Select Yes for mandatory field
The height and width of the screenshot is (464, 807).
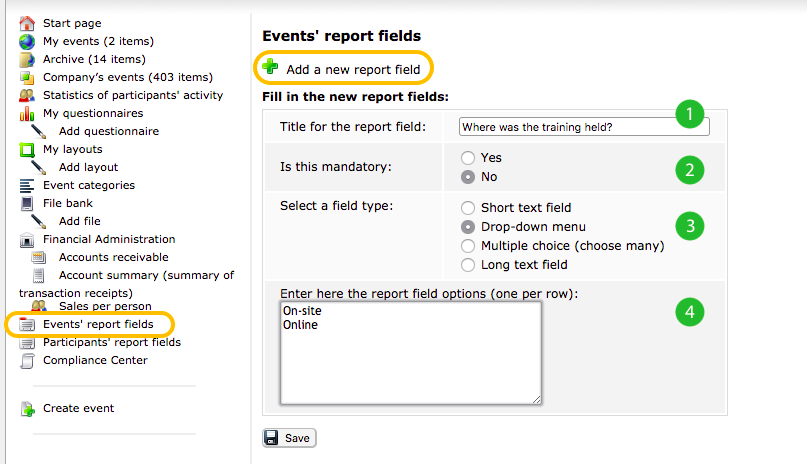[x=467, y=157]
